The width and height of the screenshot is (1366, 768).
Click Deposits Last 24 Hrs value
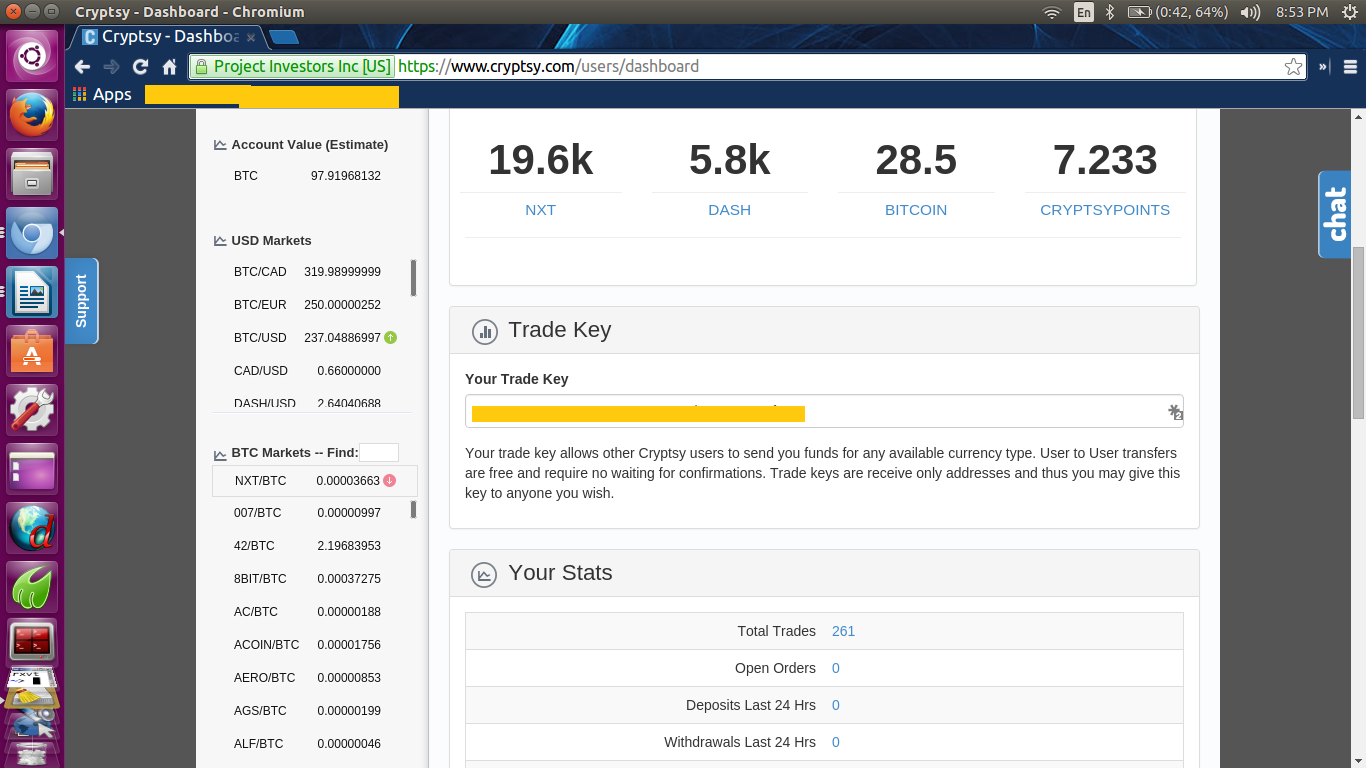pos(836,705)
